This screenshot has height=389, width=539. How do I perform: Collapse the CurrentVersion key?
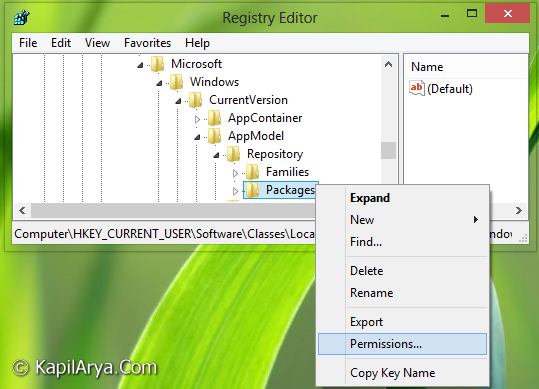coord(178,101)
